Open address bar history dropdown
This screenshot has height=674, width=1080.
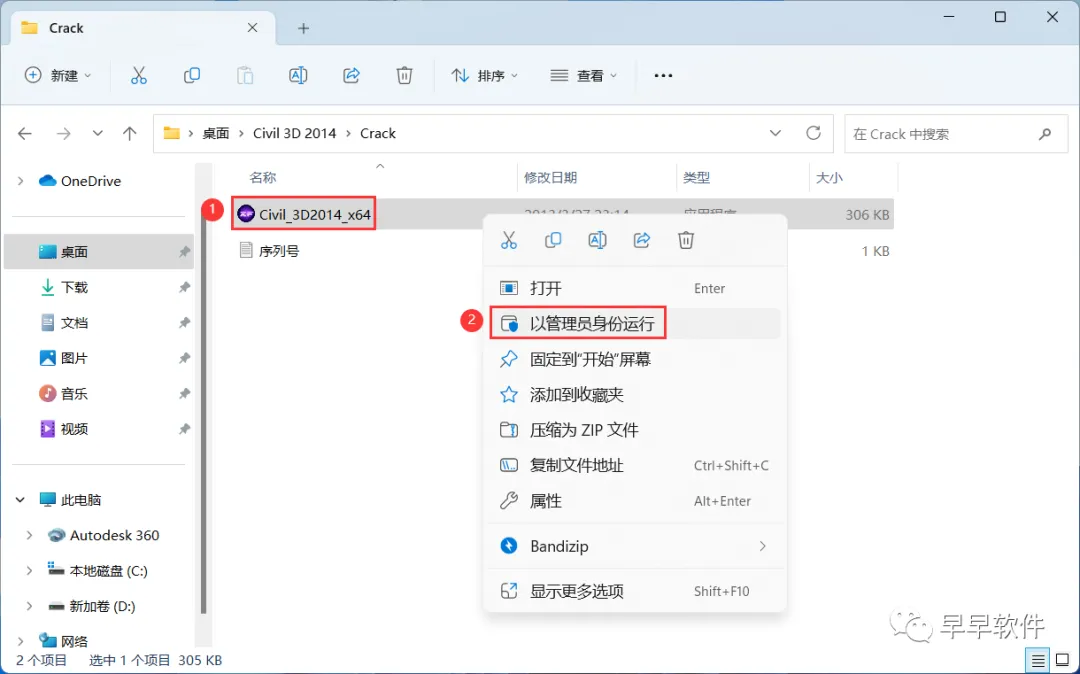776,133
